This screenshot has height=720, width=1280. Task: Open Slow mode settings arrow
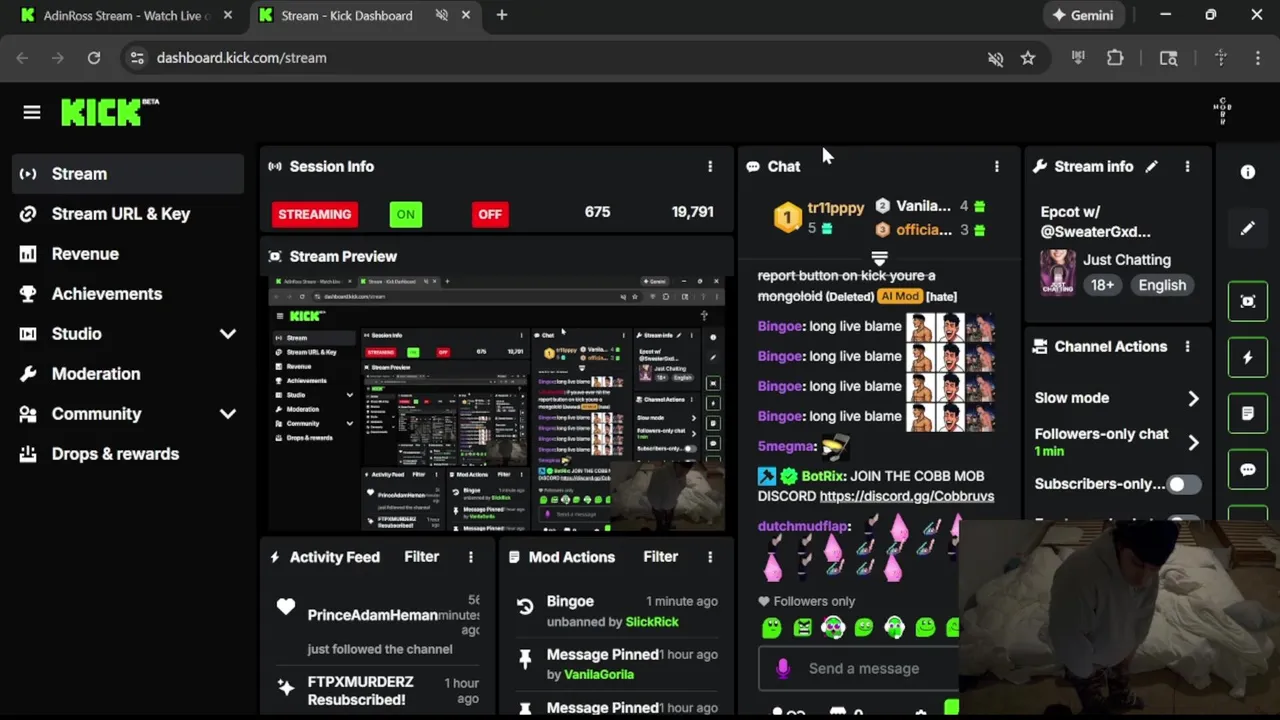point(1193,398)
